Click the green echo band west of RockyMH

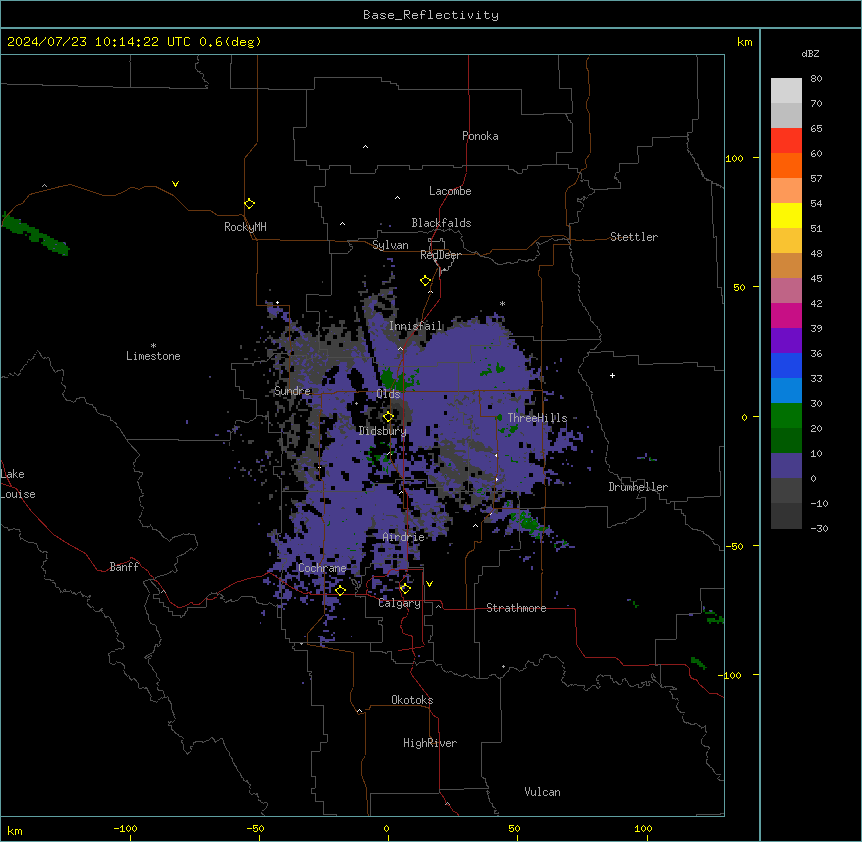pyautogui.click(x=35, y=235)
